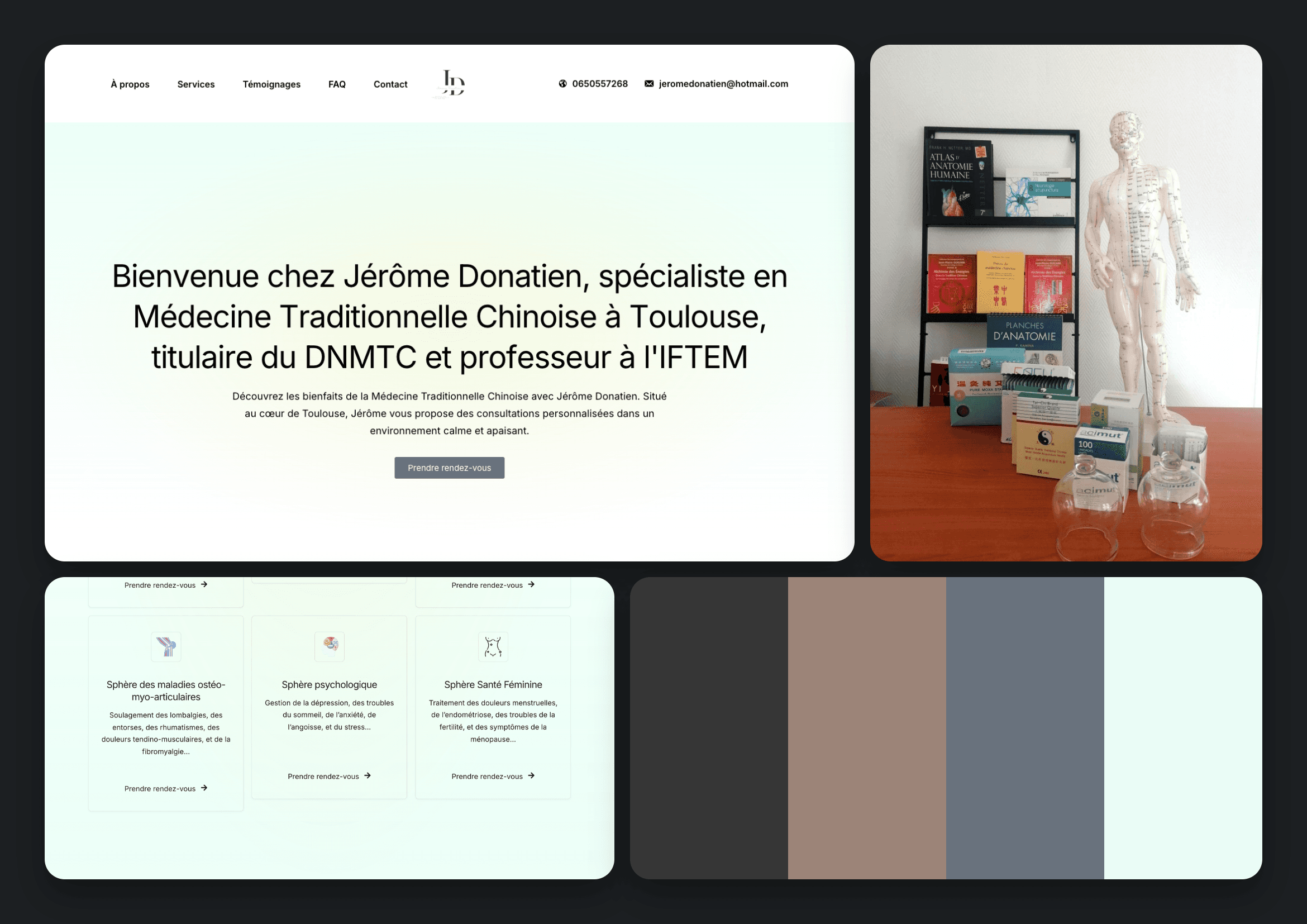Click the Soulagement des lombalgies description text
Image resolution: width=1307 pixels, height=924 pixels.
166,734
